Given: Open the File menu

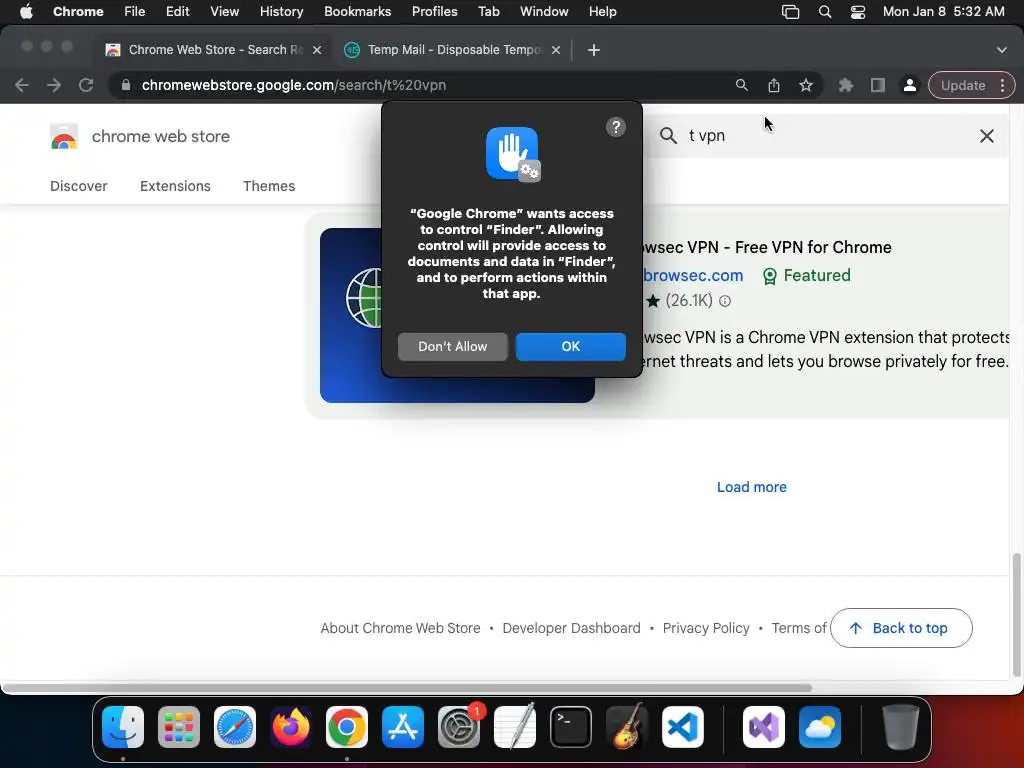Looking at the screenshot, I should point(135,12).
